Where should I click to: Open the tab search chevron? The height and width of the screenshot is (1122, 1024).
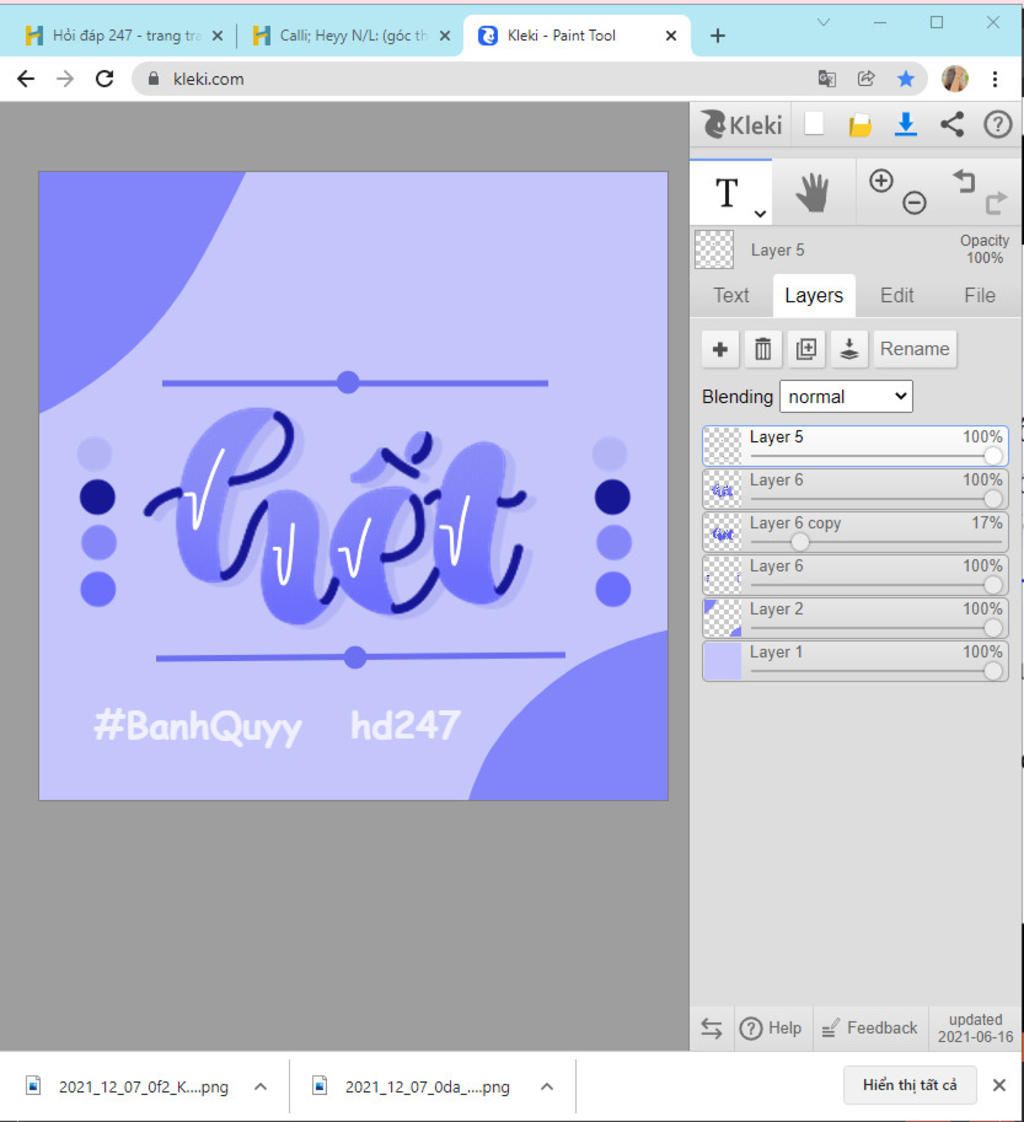click(824, 22)
